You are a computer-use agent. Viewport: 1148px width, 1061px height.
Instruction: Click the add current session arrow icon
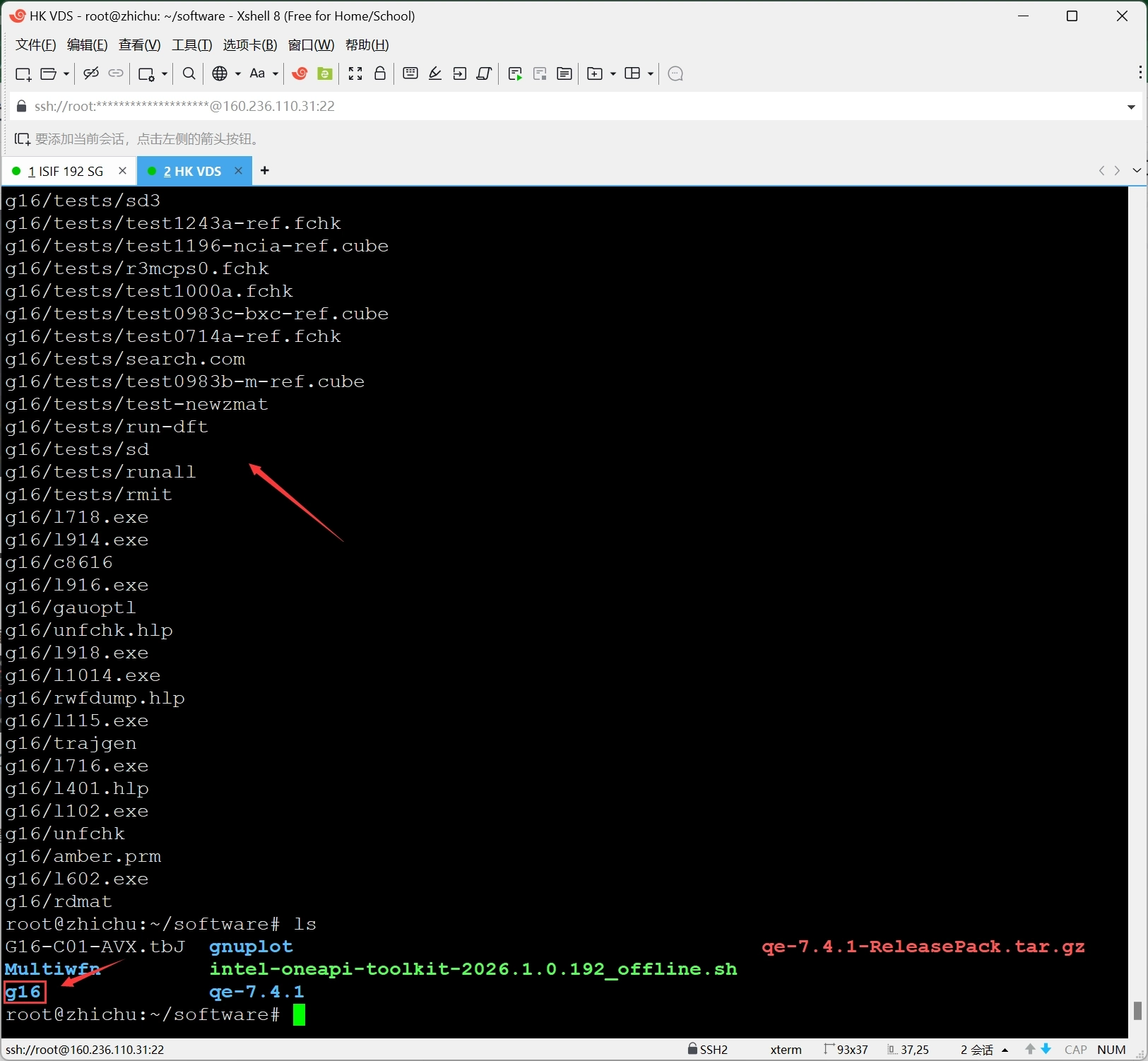pyautogui.click(x=23, y=138)
